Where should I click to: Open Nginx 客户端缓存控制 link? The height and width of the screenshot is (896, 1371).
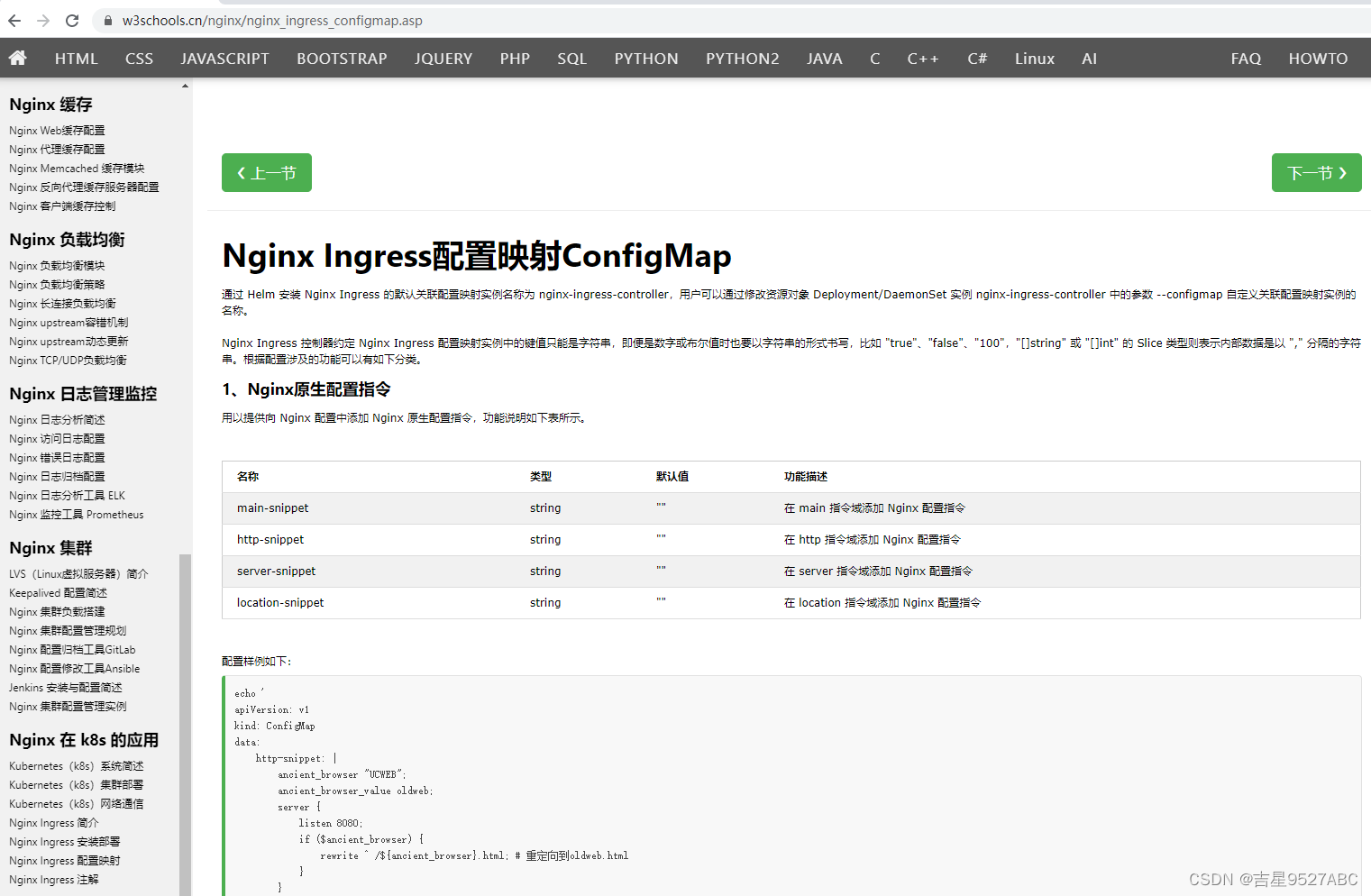tap(62, 206)
